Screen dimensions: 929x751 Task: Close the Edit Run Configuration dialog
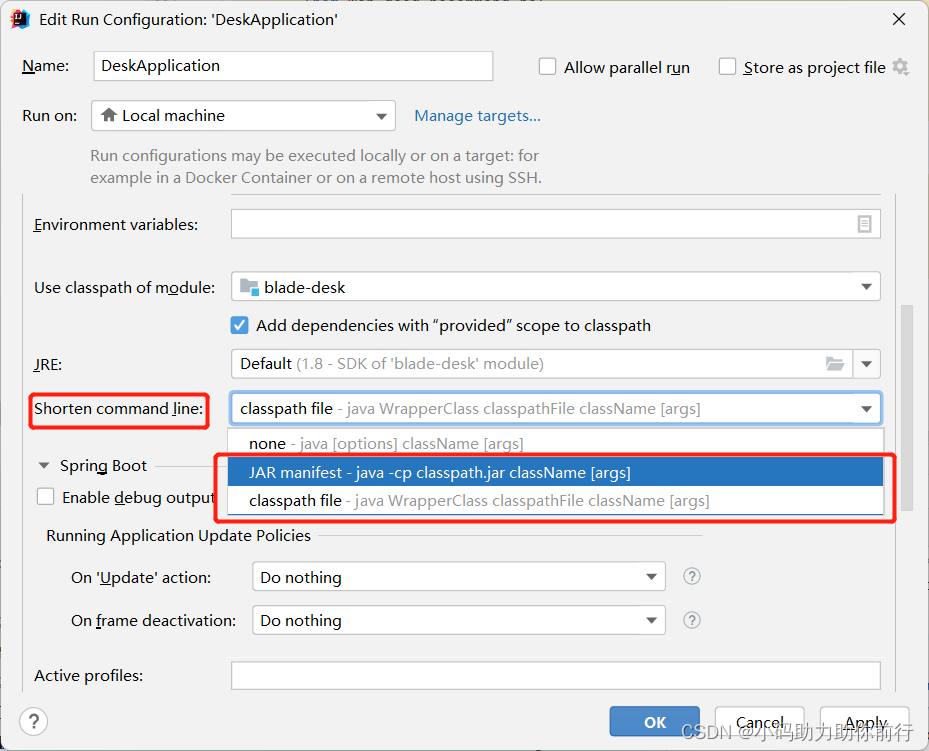click(x=899, y=20)
